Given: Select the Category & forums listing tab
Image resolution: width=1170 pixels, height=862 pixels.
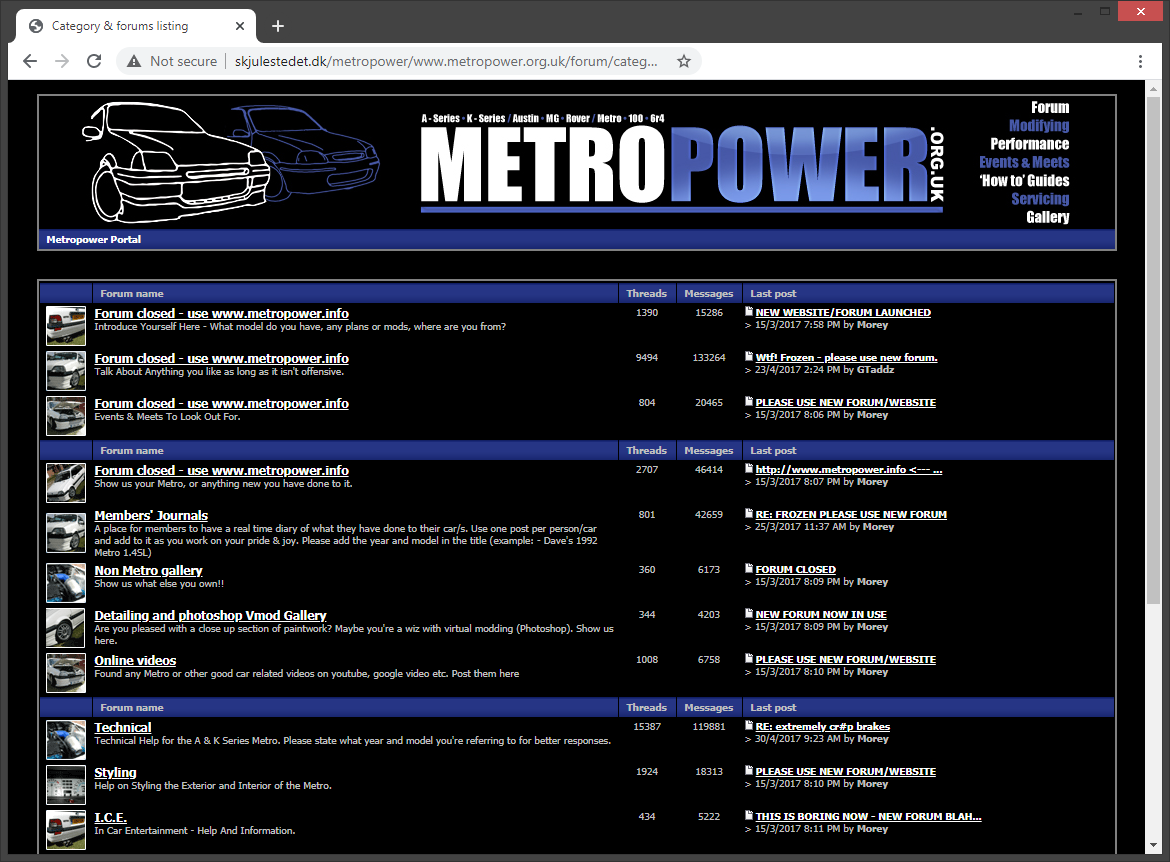Looking at the screenshot, I should pos(136,26).
